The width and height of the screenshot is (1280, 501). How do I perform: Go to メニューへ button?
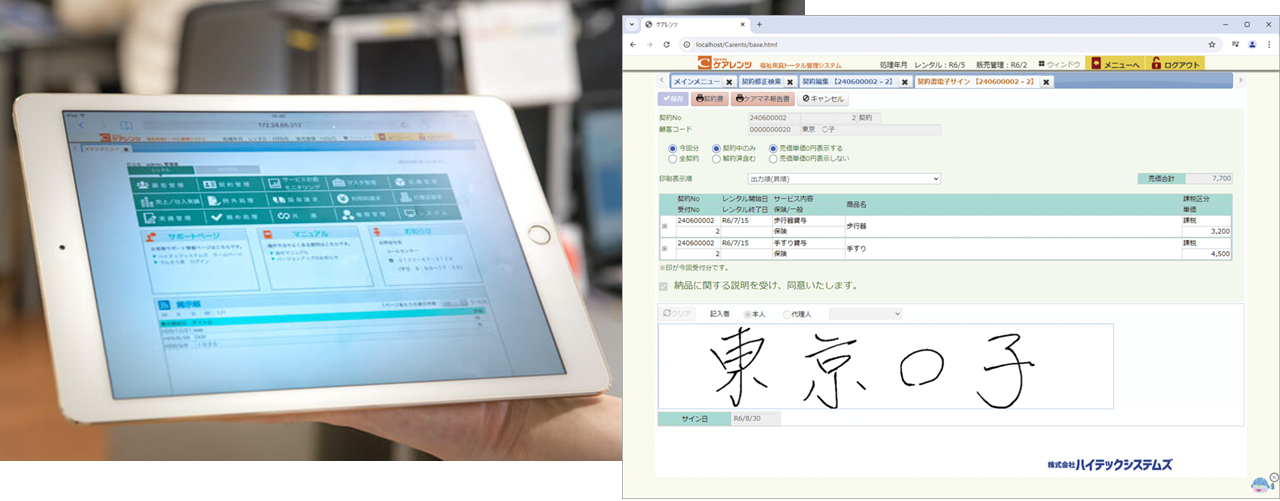point(1115,64)
